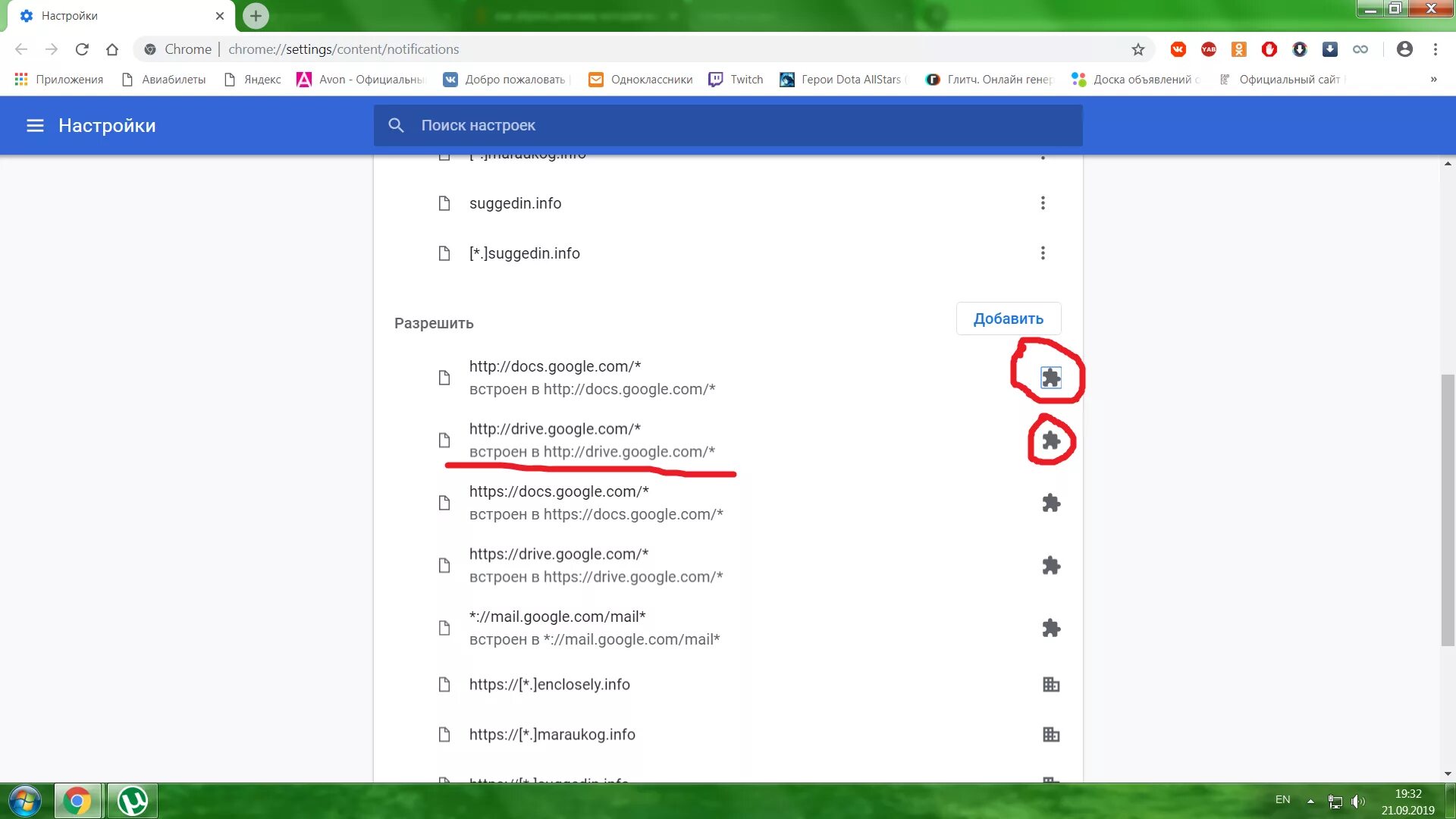Click the puzzle icon next to *://mail.google.com/mail*

(x=1050, y=627)
